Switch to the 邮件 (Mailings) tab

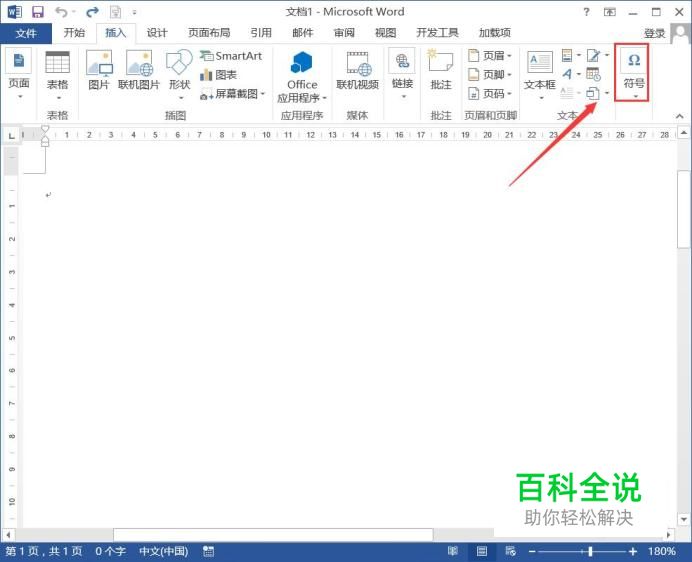click(303, 33)
